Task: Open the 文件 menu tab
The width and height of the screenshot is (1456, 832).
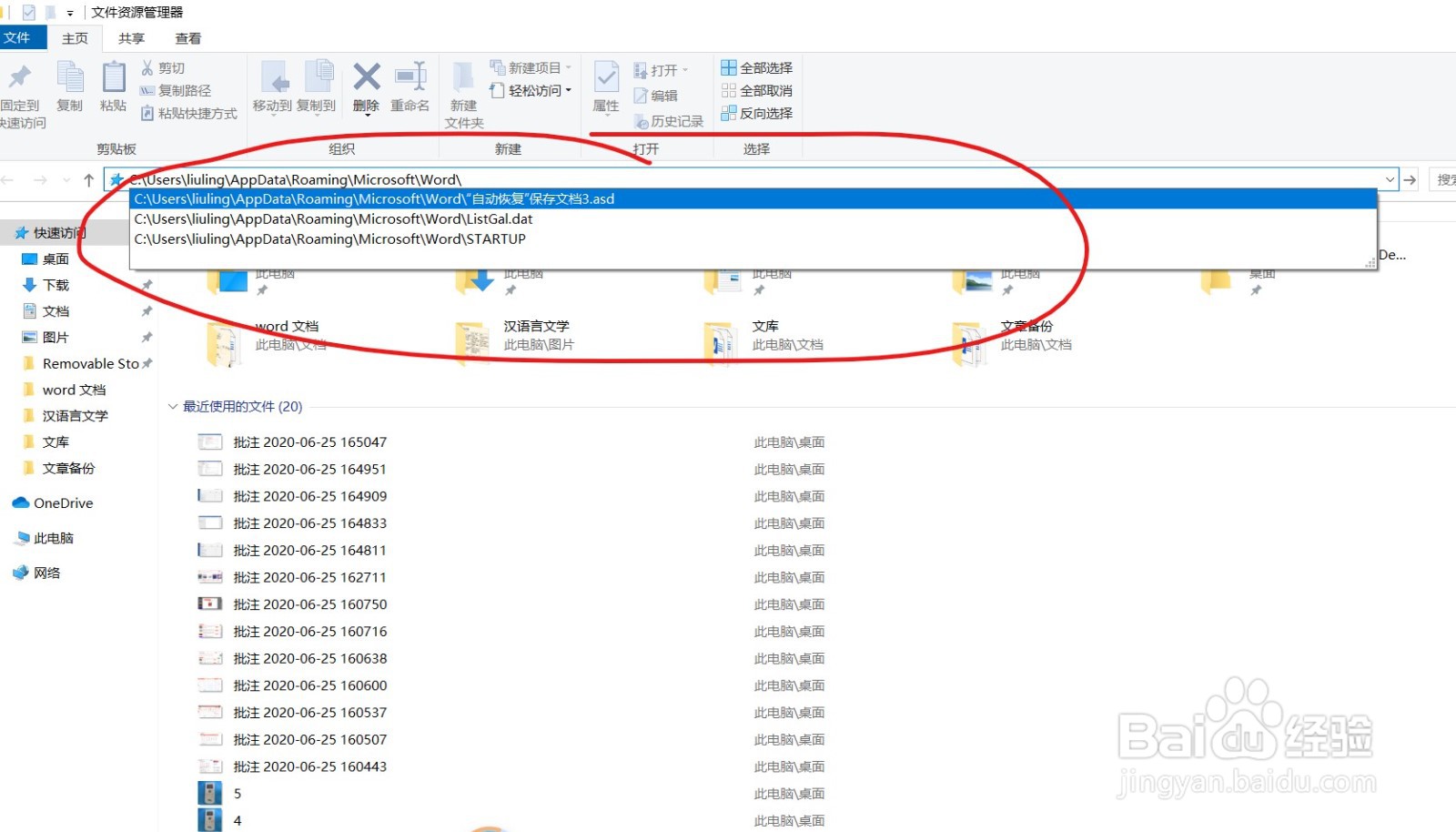Action: click(18, 37)
